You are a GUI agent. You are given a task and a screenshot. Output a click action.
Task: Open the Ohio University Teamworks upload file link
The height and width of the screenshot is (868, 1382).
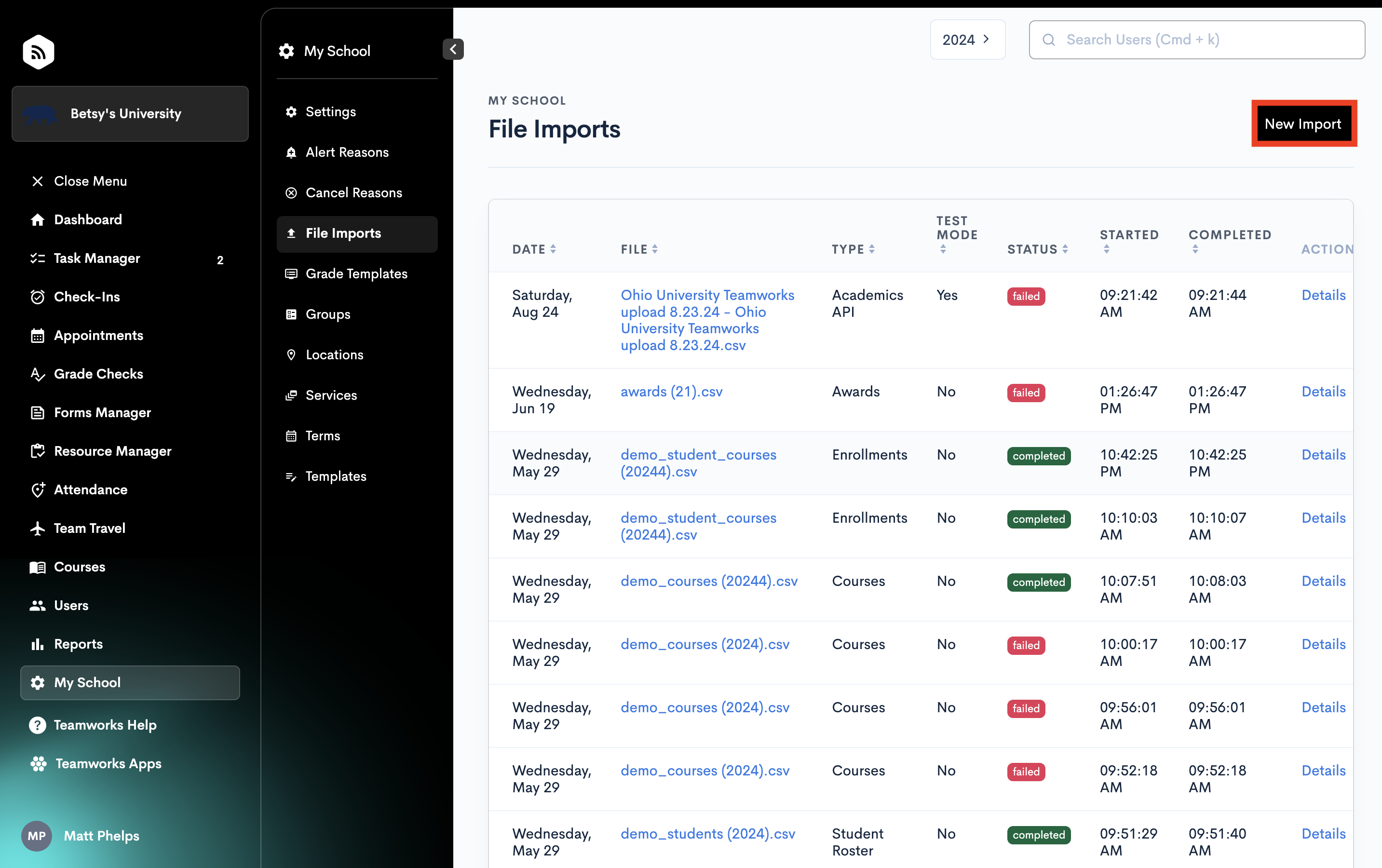pos(707,320)
